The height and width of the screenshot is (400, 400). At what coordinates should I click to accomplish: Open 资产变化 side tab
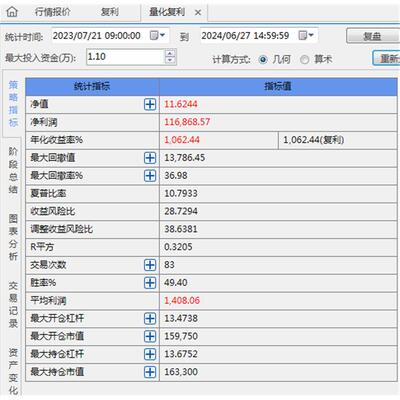pyautogui.click(x=13, y=371)
